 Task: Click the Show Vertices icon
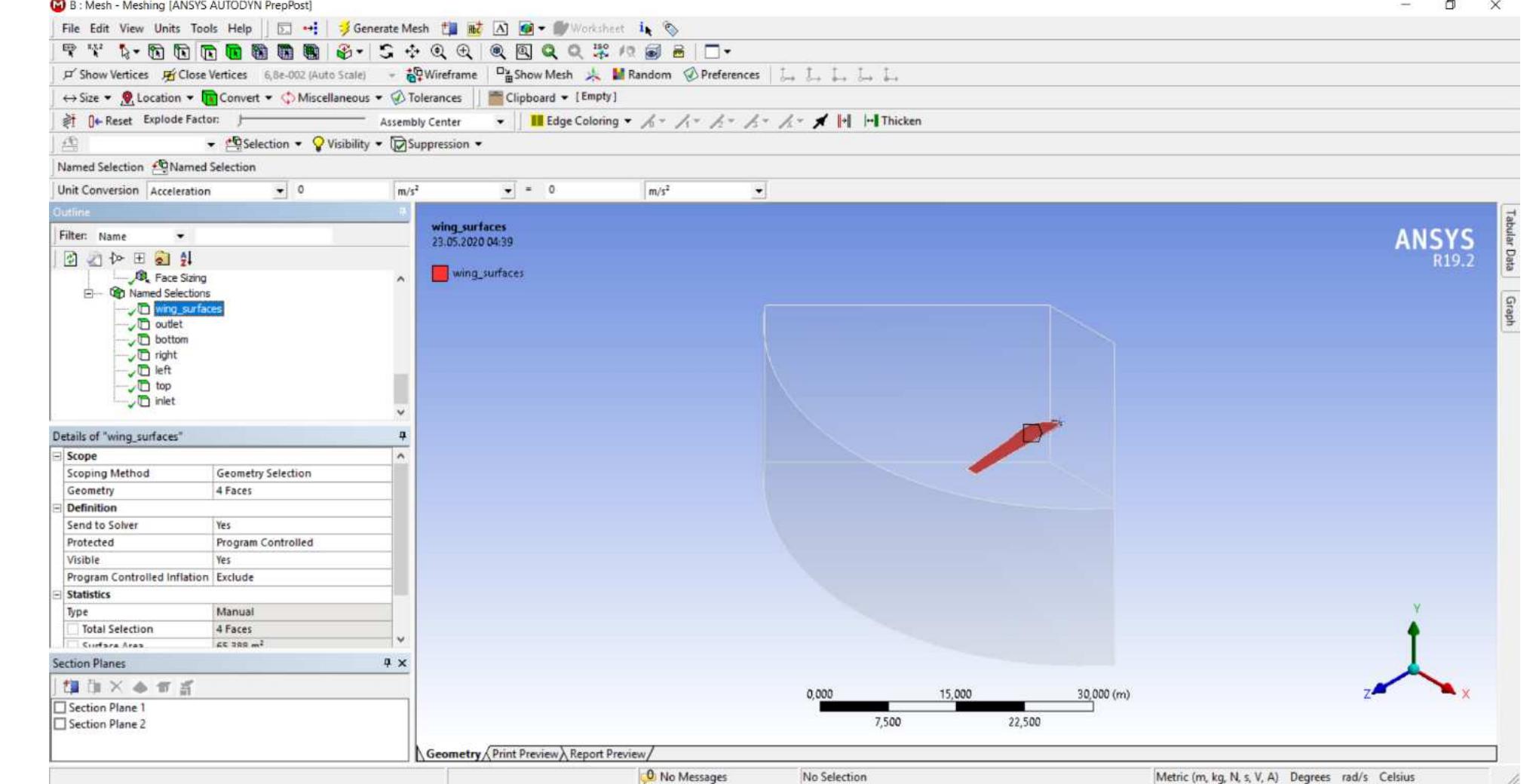pos(69,75)
